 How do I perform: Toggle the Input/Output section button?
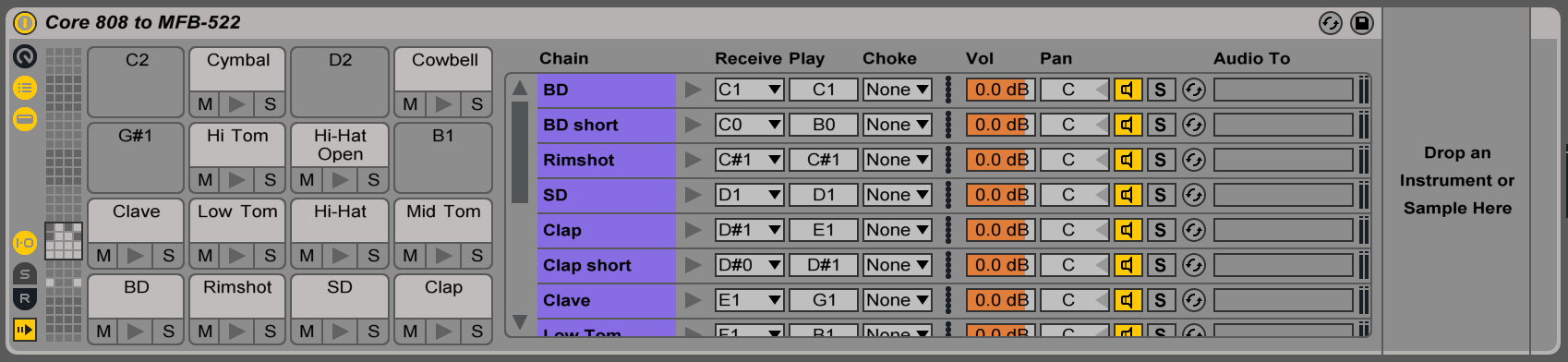pyautogui.click(x=25, y=243)
